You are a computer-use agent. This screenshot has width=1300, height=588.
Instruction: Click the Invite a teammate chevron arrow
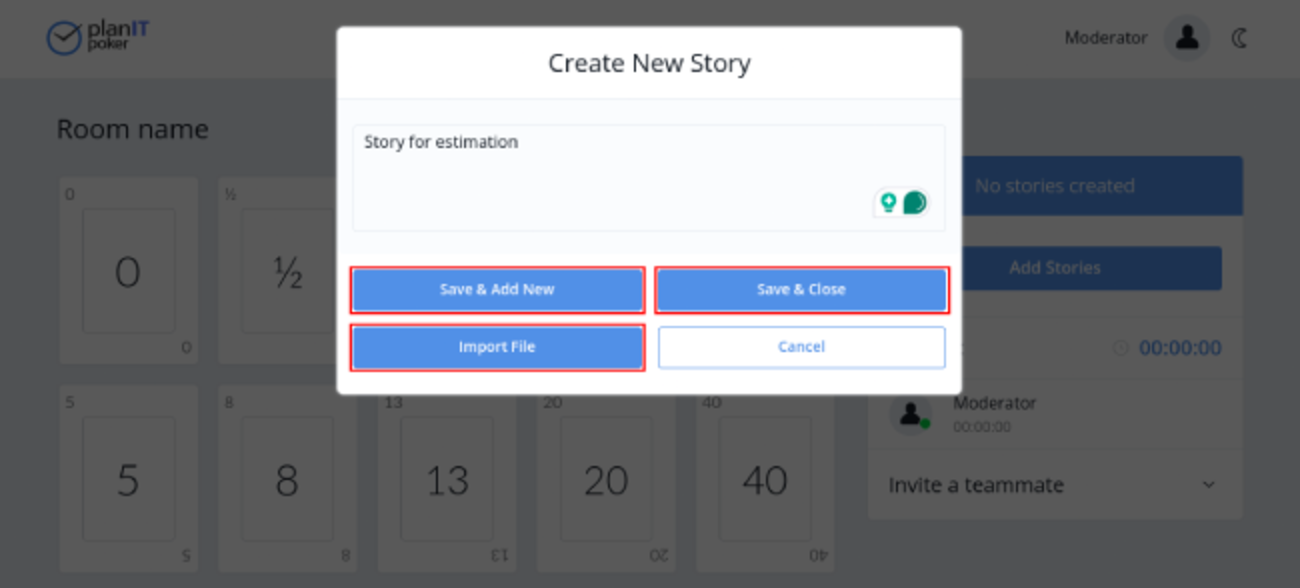(x=1208, y=485)
